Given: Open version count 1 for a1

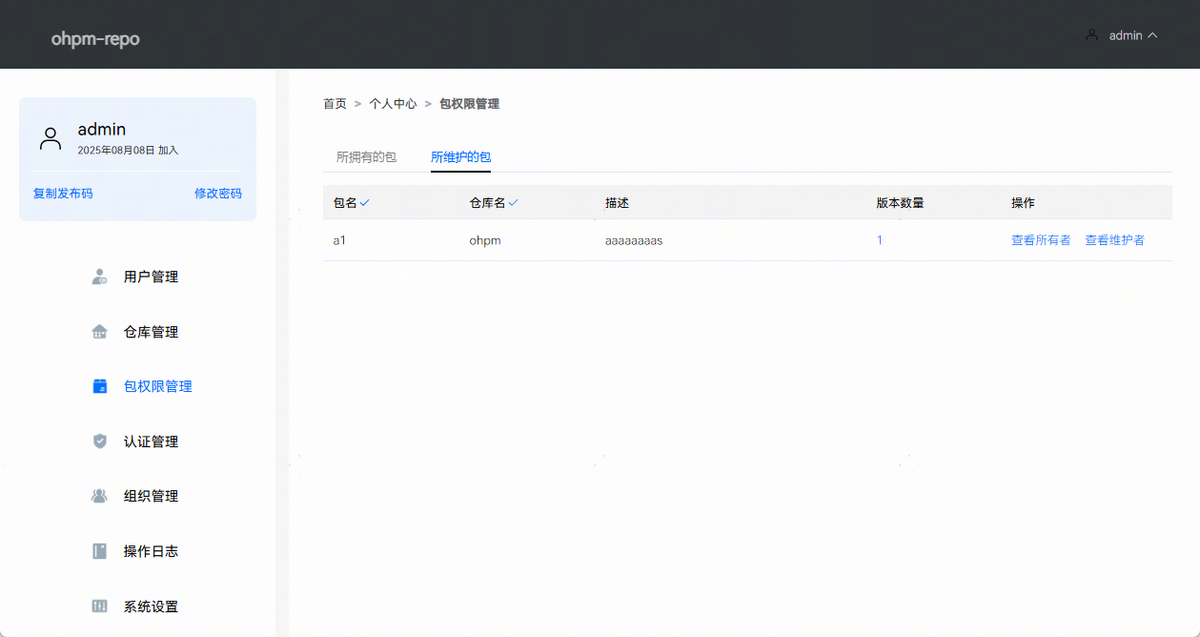Looking at the screenshot, I should [x=880, y=240].
